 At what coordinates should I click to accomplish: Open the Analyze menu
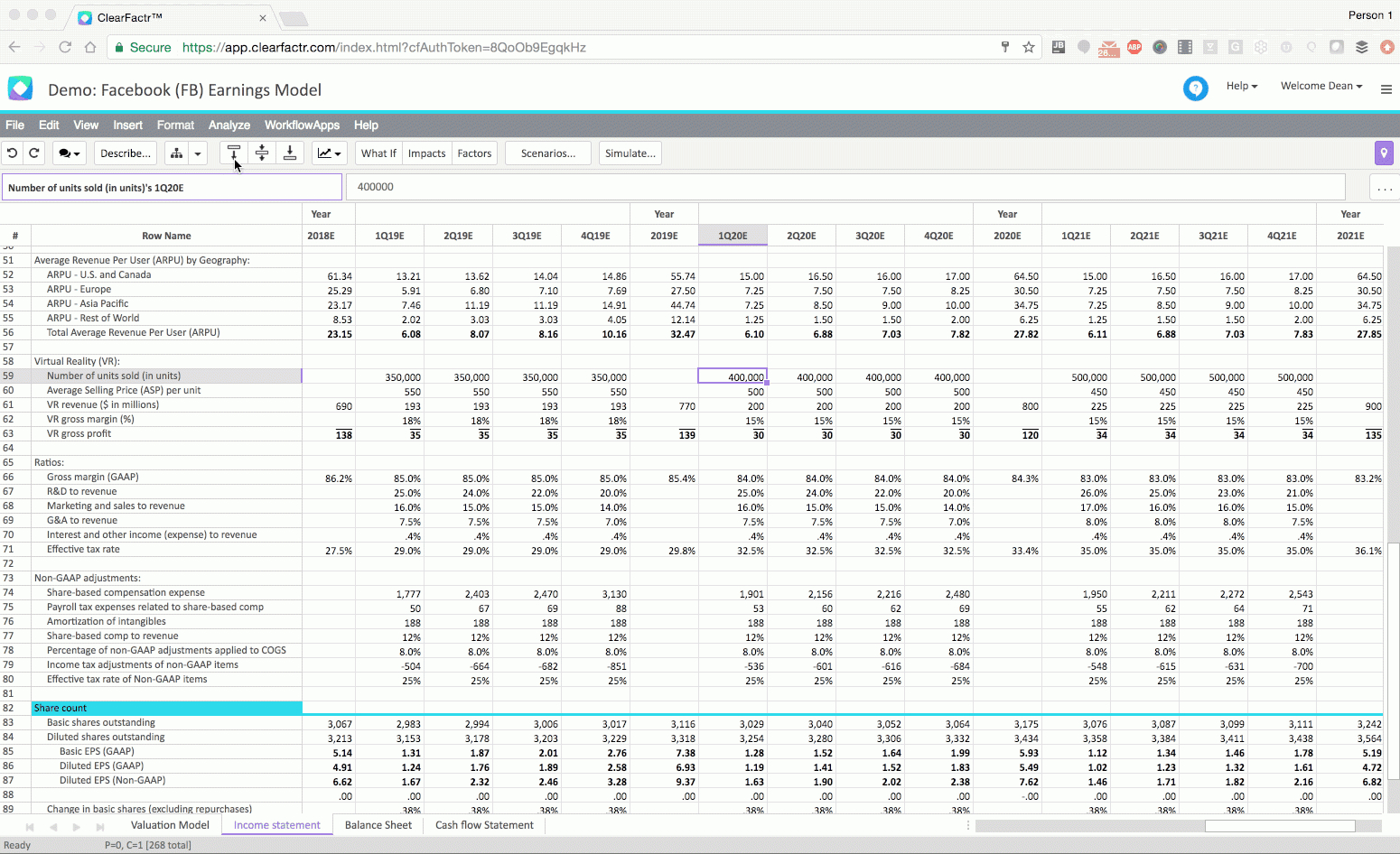pos(229,125)
